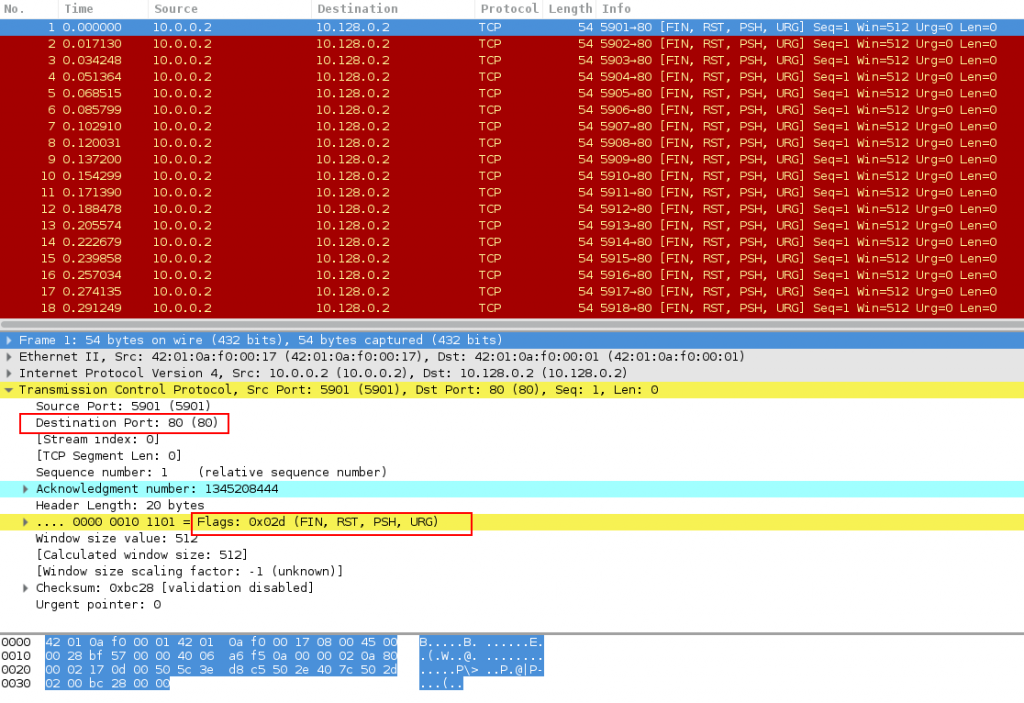Select packet number 5 in the list

click(x=400, y=93)
